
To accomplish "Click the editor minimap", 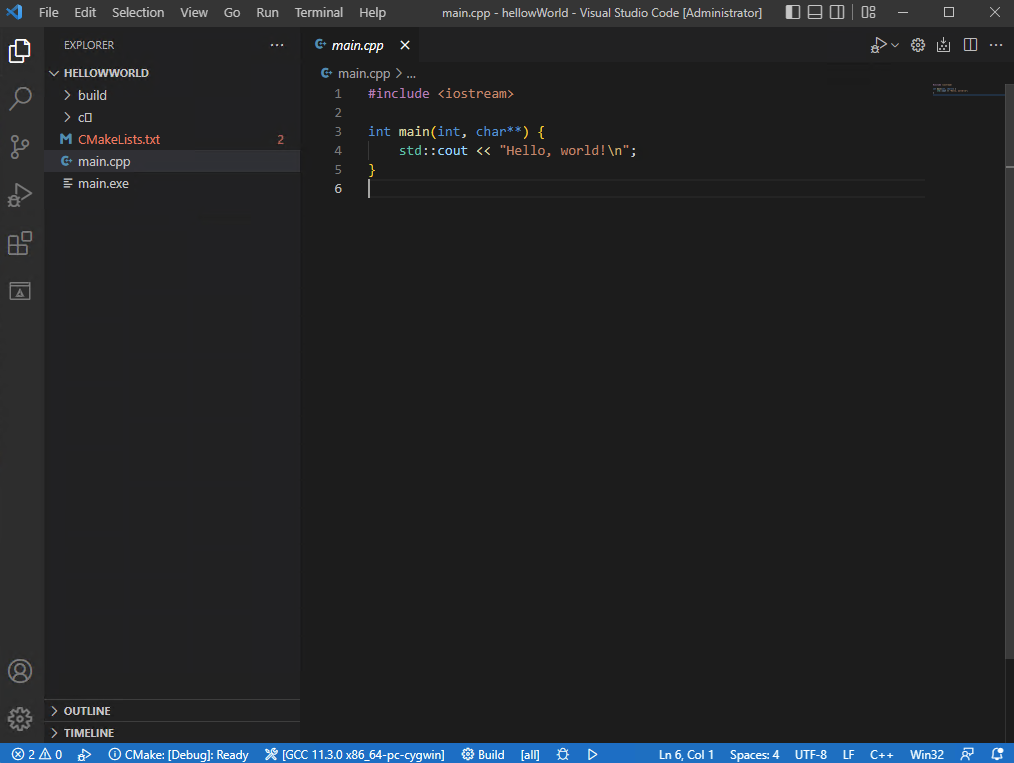I will 967,90.
